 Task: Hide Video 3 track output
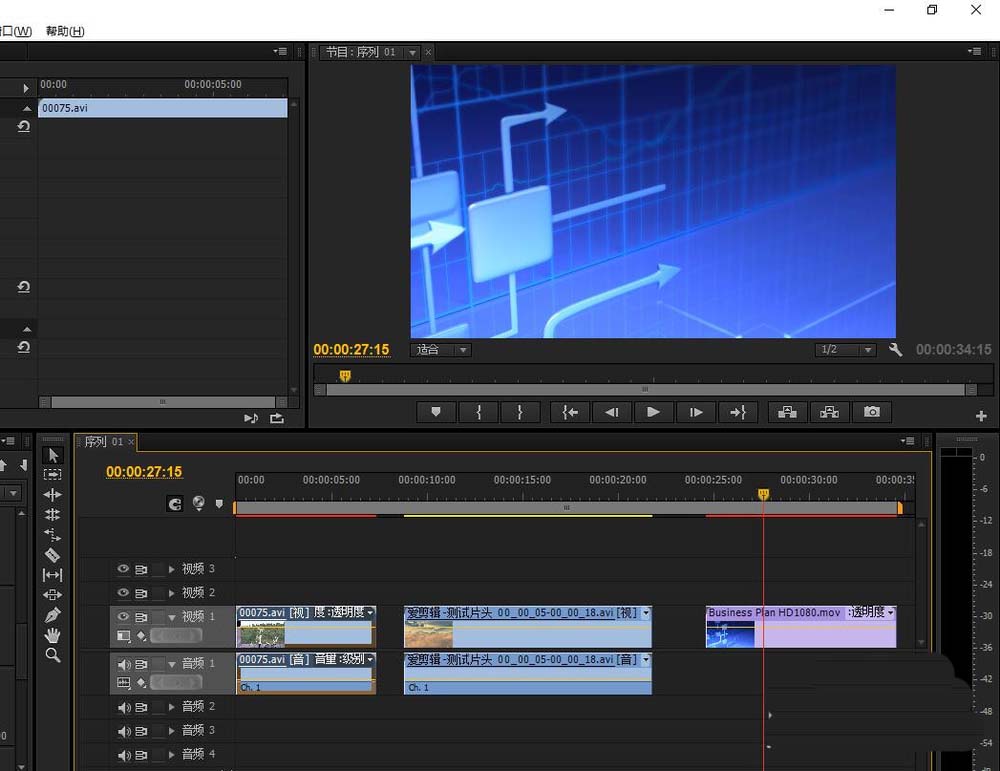pyautogui.click(x=123, y=568)
